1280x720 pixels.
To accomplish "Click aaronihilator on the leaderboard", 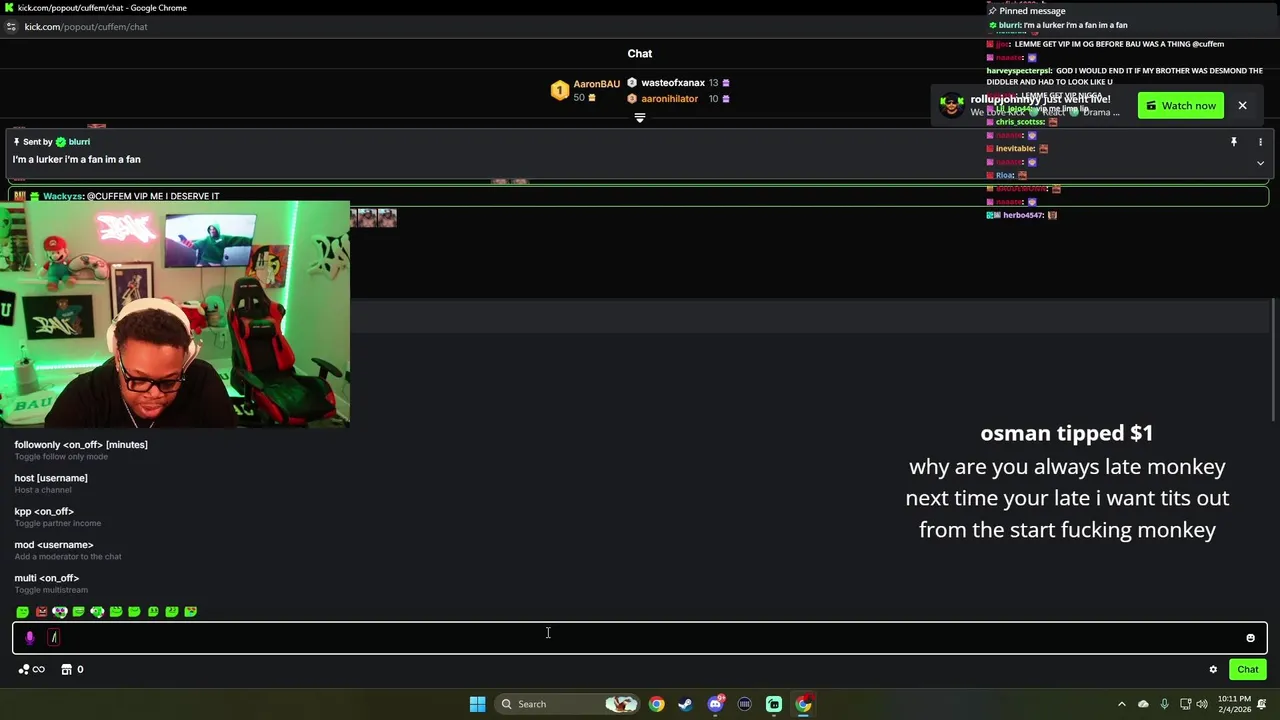I will pos(669,99).
